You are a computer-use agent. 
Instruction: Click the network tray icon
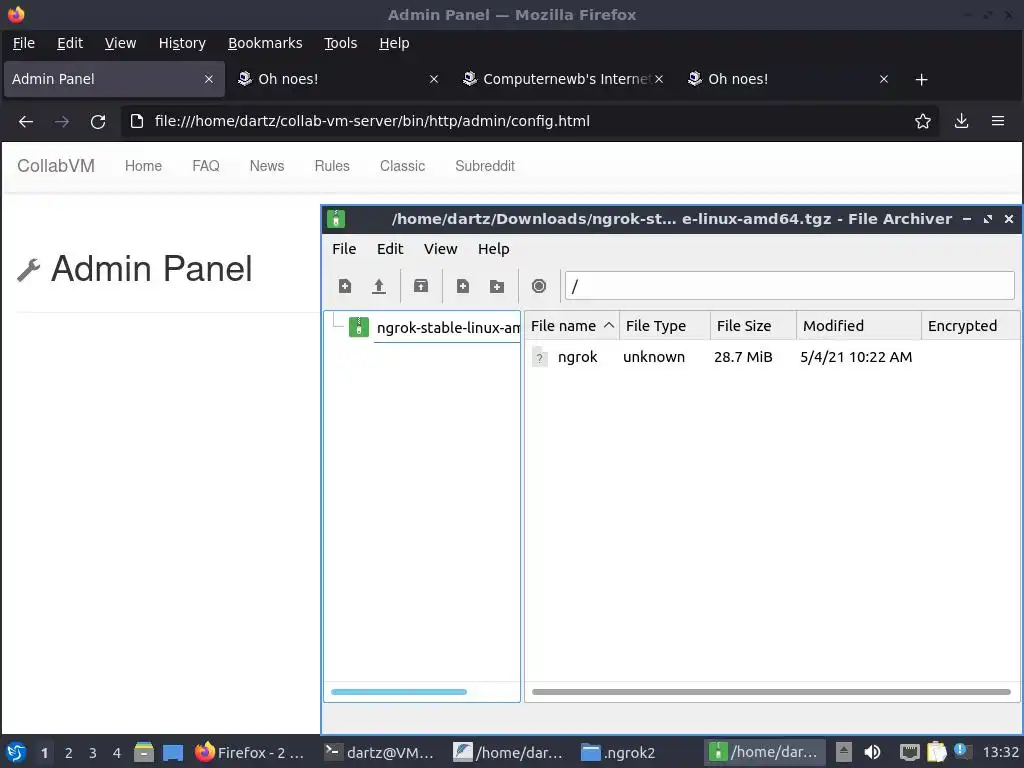click(x=909, y=752)
